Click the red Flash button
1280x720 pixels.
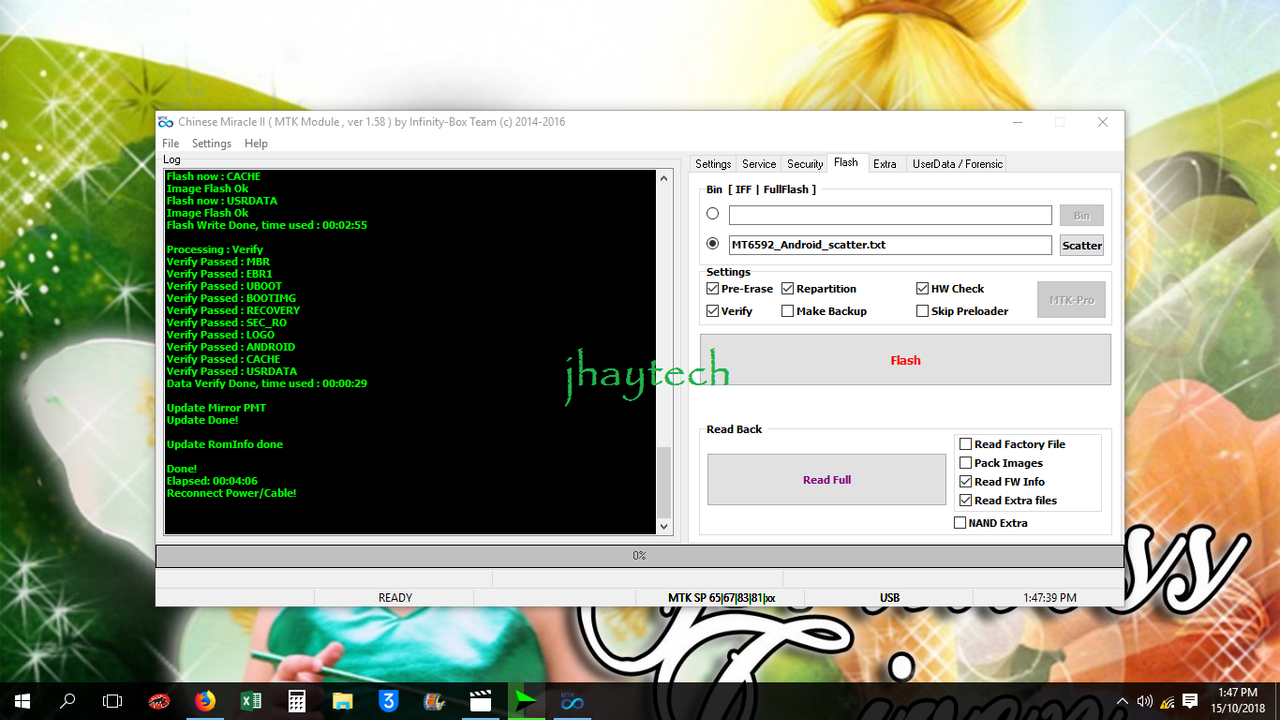point(905,360)
